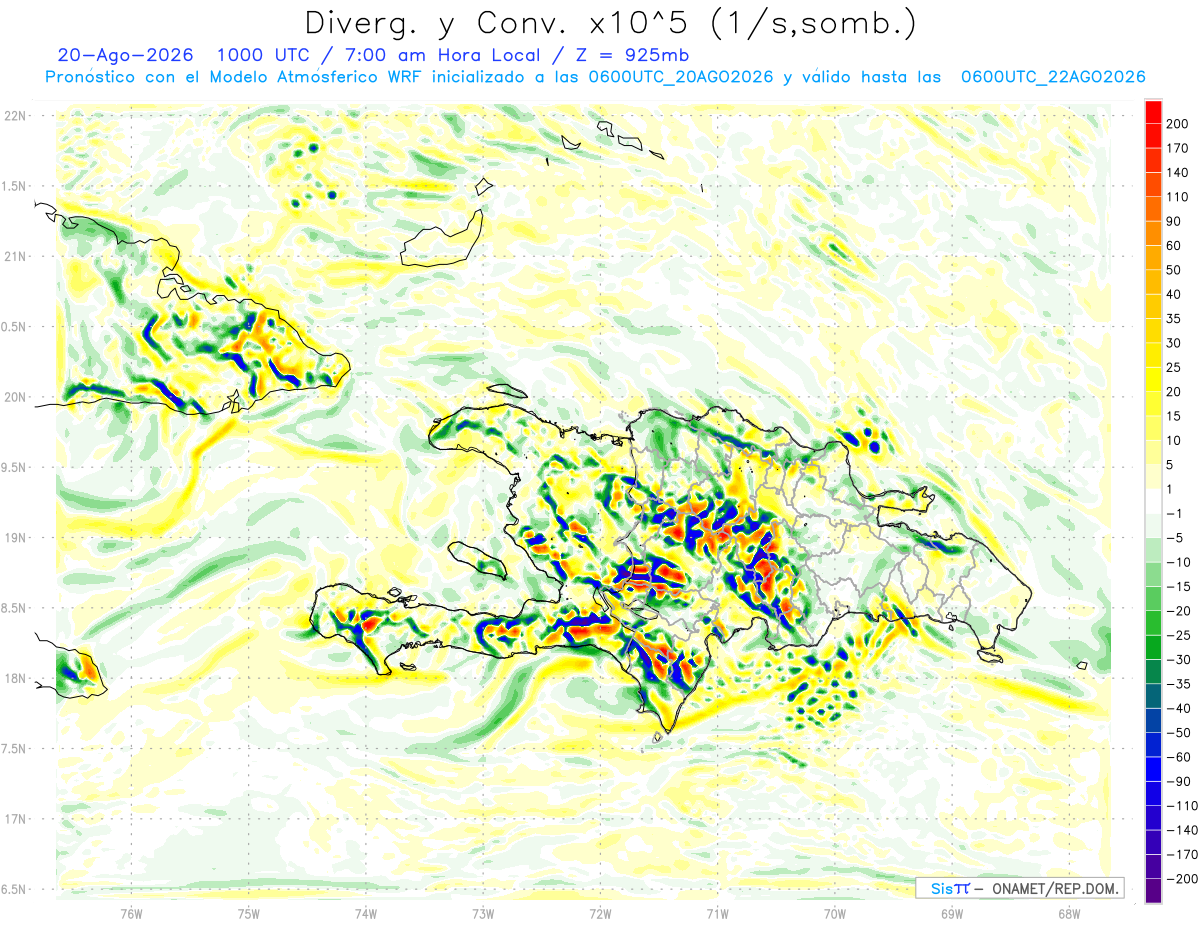Click the latitude label '9.5N'

click(x=14, y=467)
